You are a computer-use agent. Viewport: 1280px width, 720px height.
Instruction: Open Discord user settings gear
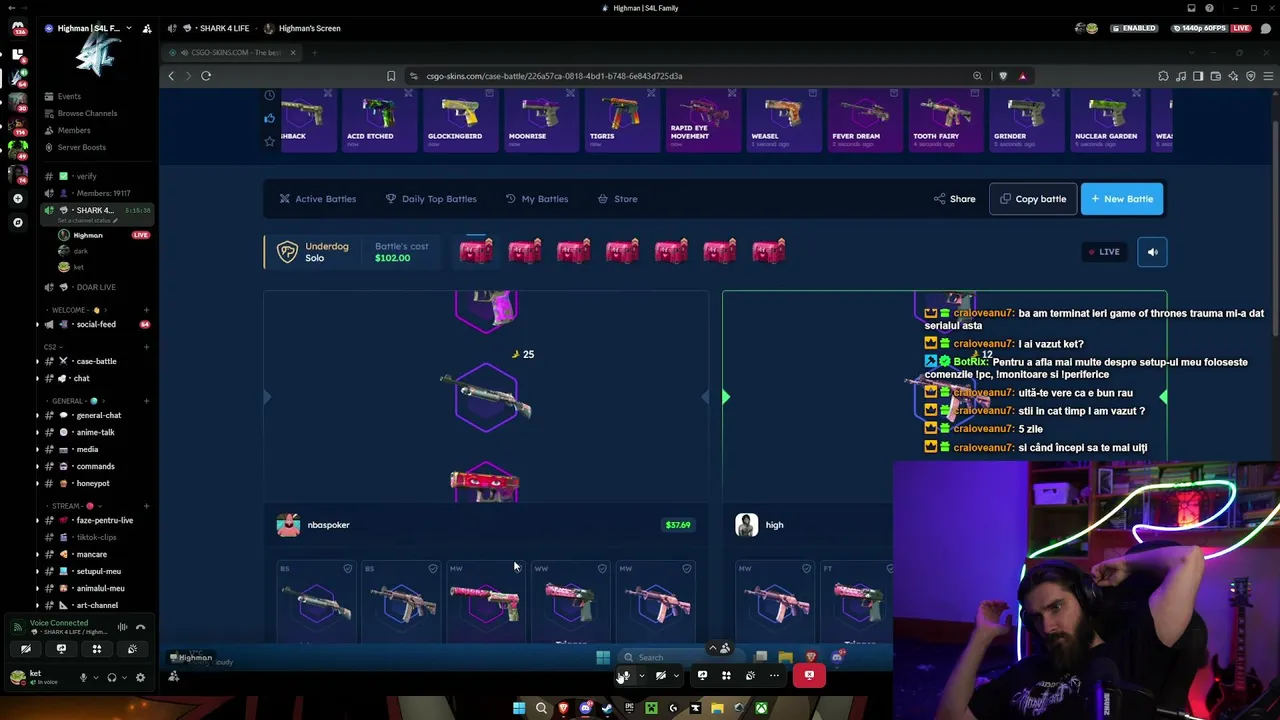140,677
